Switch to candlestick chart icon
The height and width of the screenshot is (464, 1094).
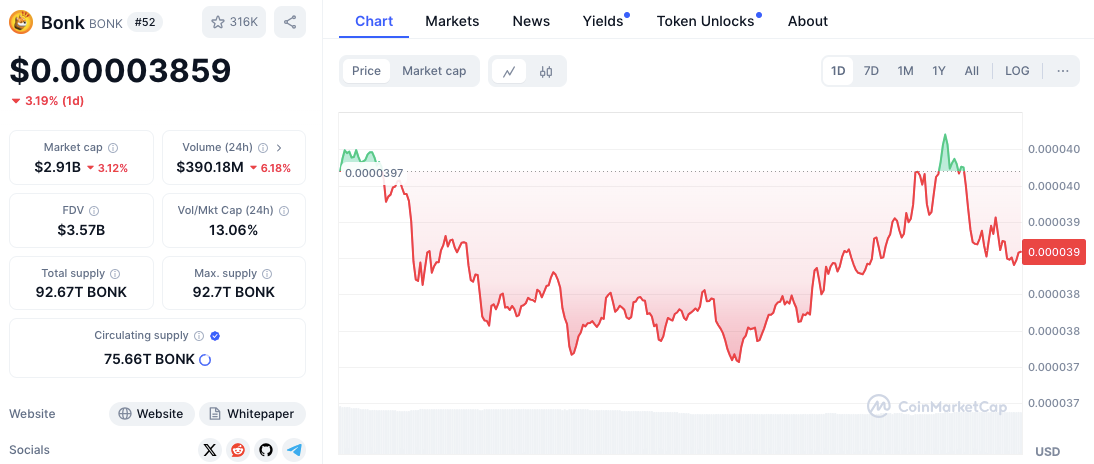click(x=546, y=71)
